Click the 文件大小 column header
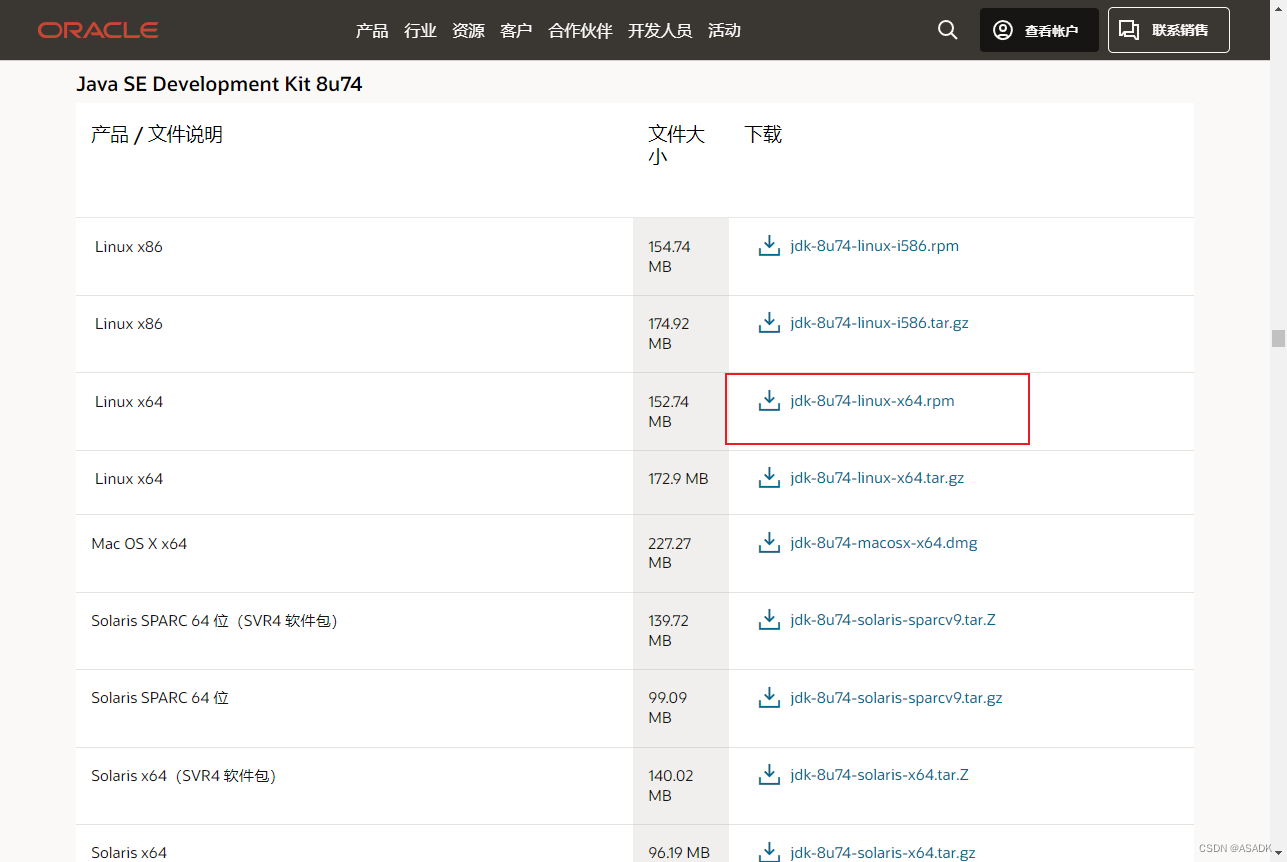Image resolution: width=1287 pixels, height=862 pixels. pos(677,145)
